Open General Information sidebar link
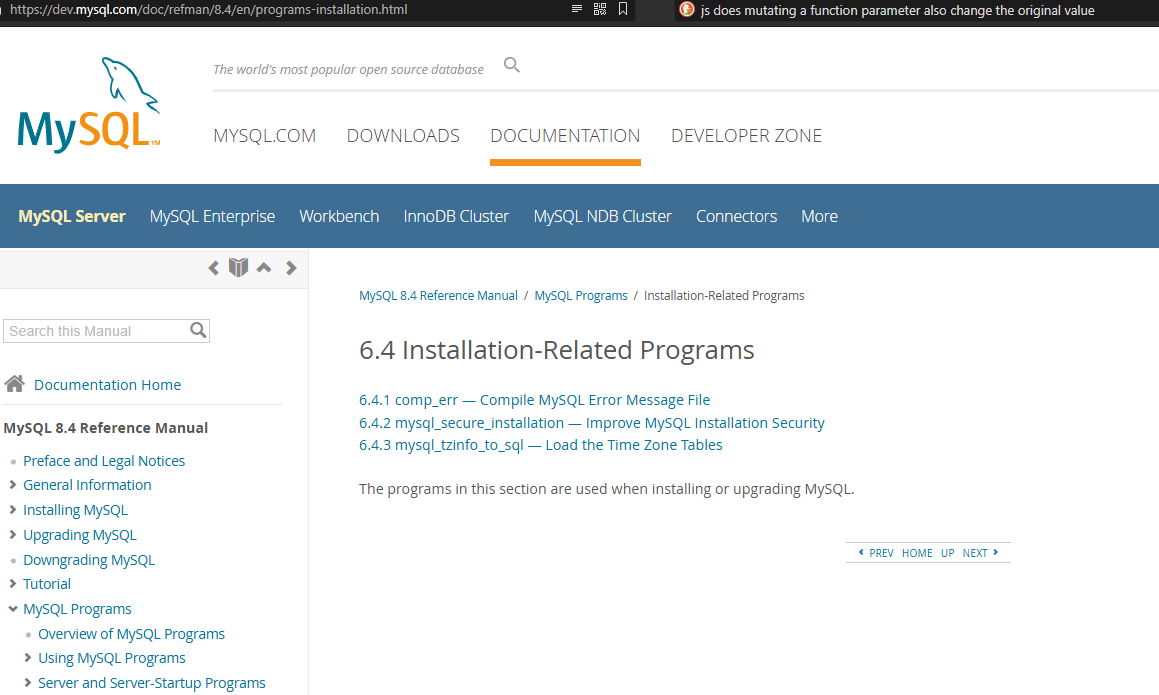This screenshot has height=695, width=1159. [x=87, y=485]
